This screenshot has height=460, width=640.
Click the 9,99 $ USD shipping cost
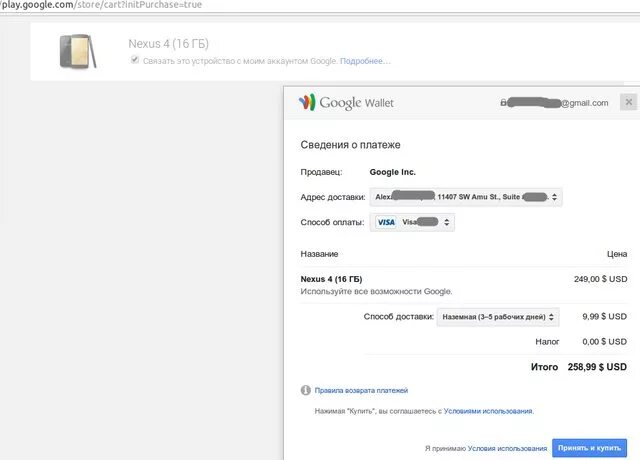pyautogui.click(x=604, y=316)
